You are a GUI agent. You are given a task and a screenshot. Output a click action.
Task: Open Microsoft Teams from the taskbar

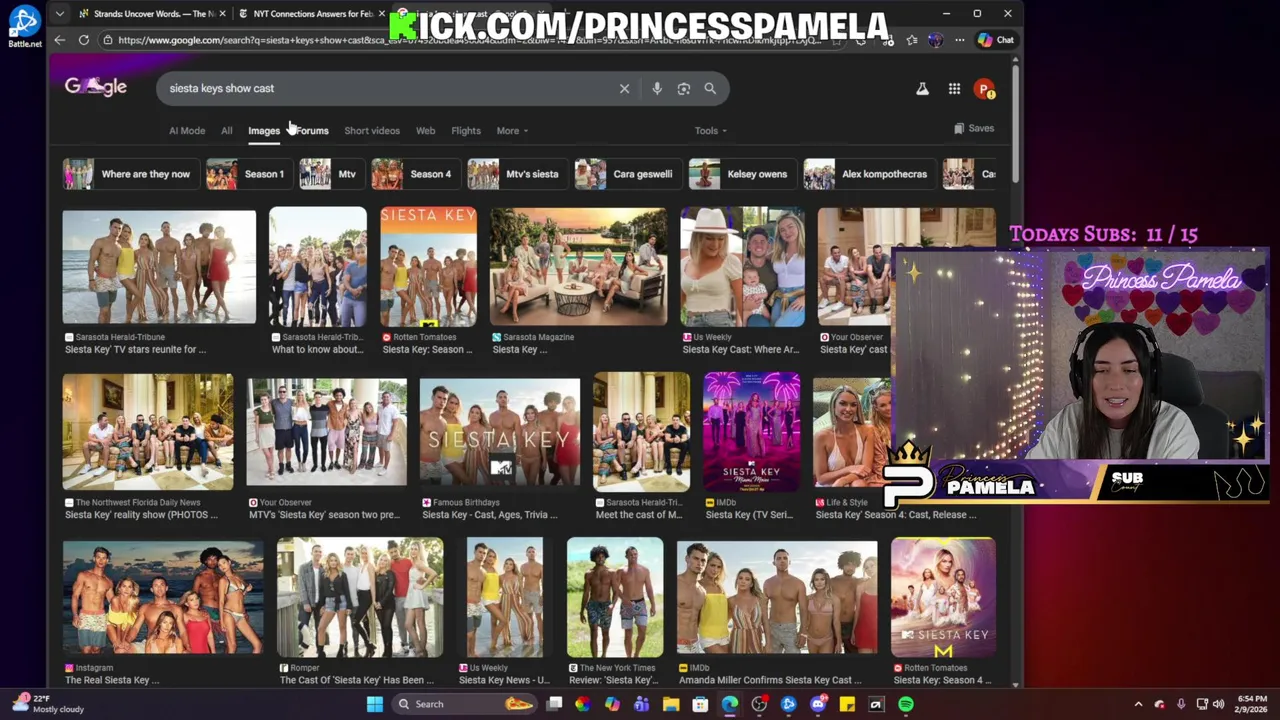pyautogui.click(x=642, y=704)
